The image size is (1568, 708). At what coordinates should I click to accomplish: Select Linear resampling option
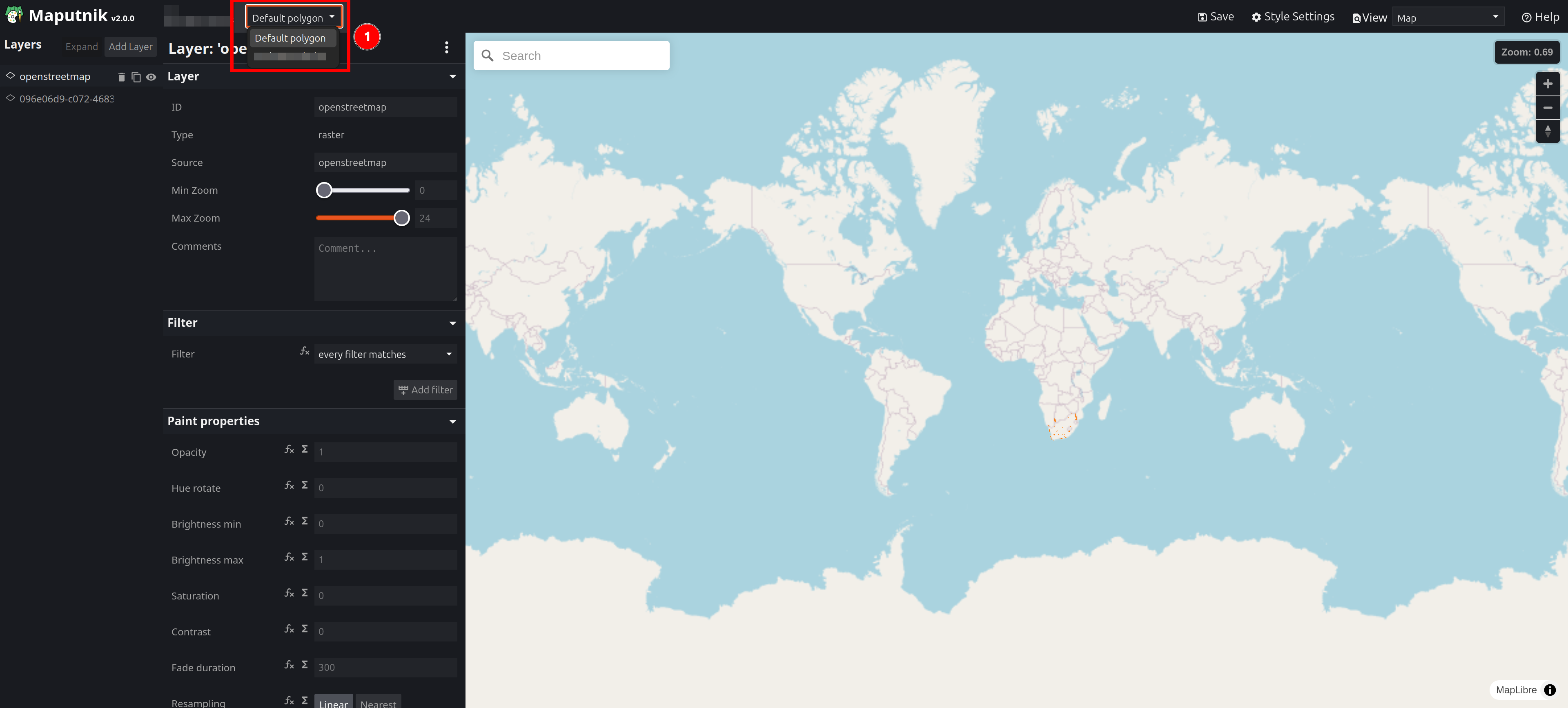334,702
